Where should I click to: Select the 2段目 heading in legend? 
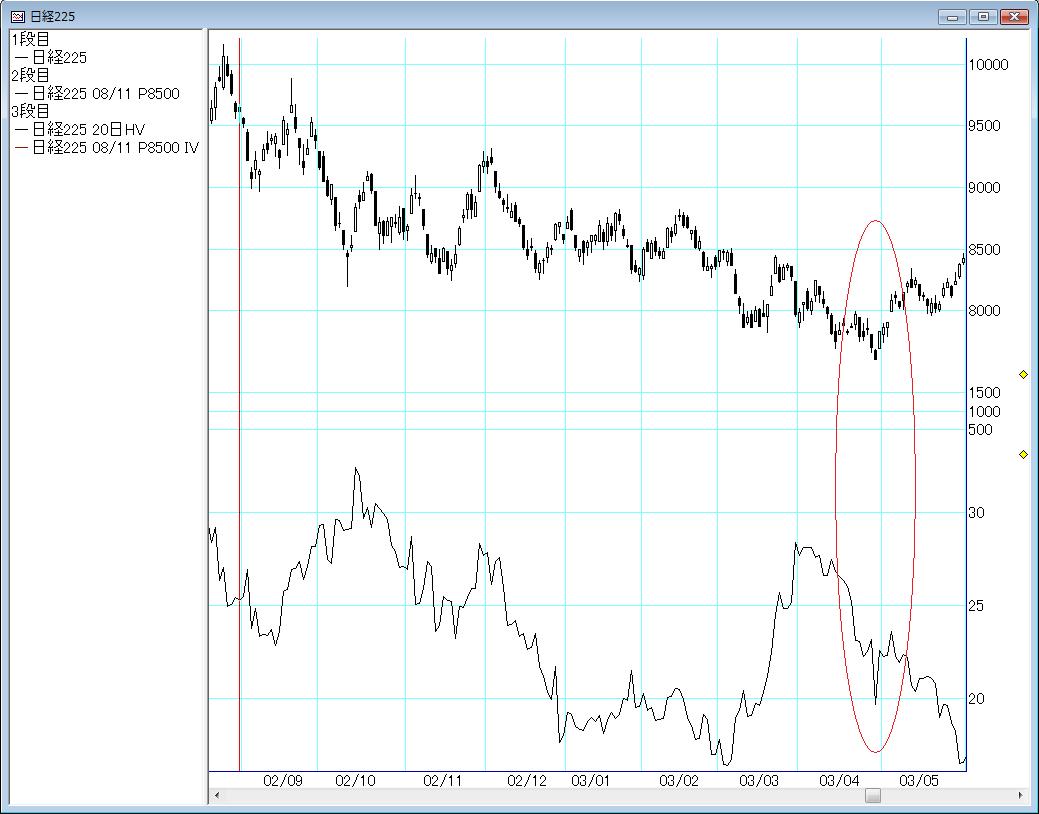[x=30, y=76]
